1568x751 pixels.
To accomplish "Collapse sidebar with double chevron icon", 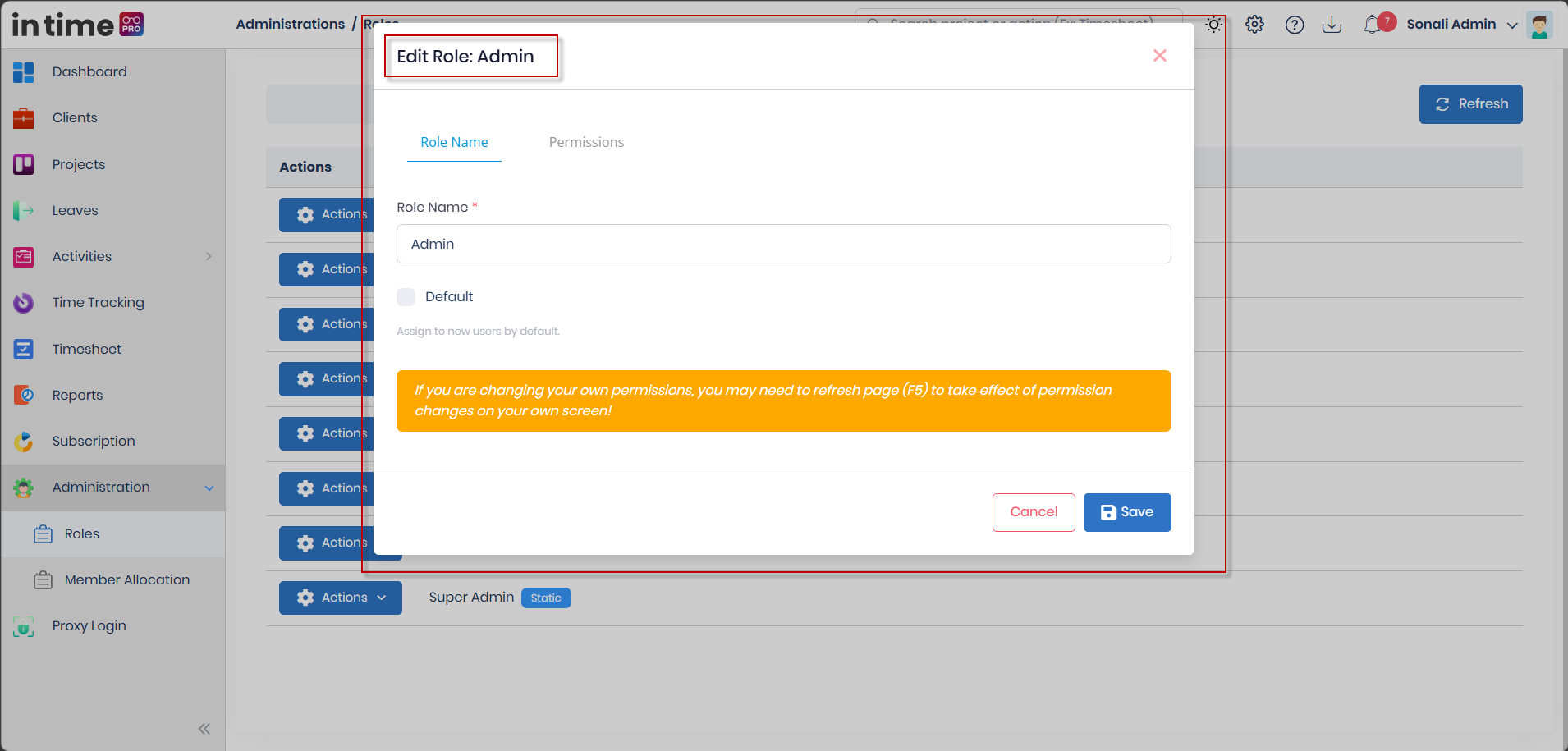I will coord(204,729).
